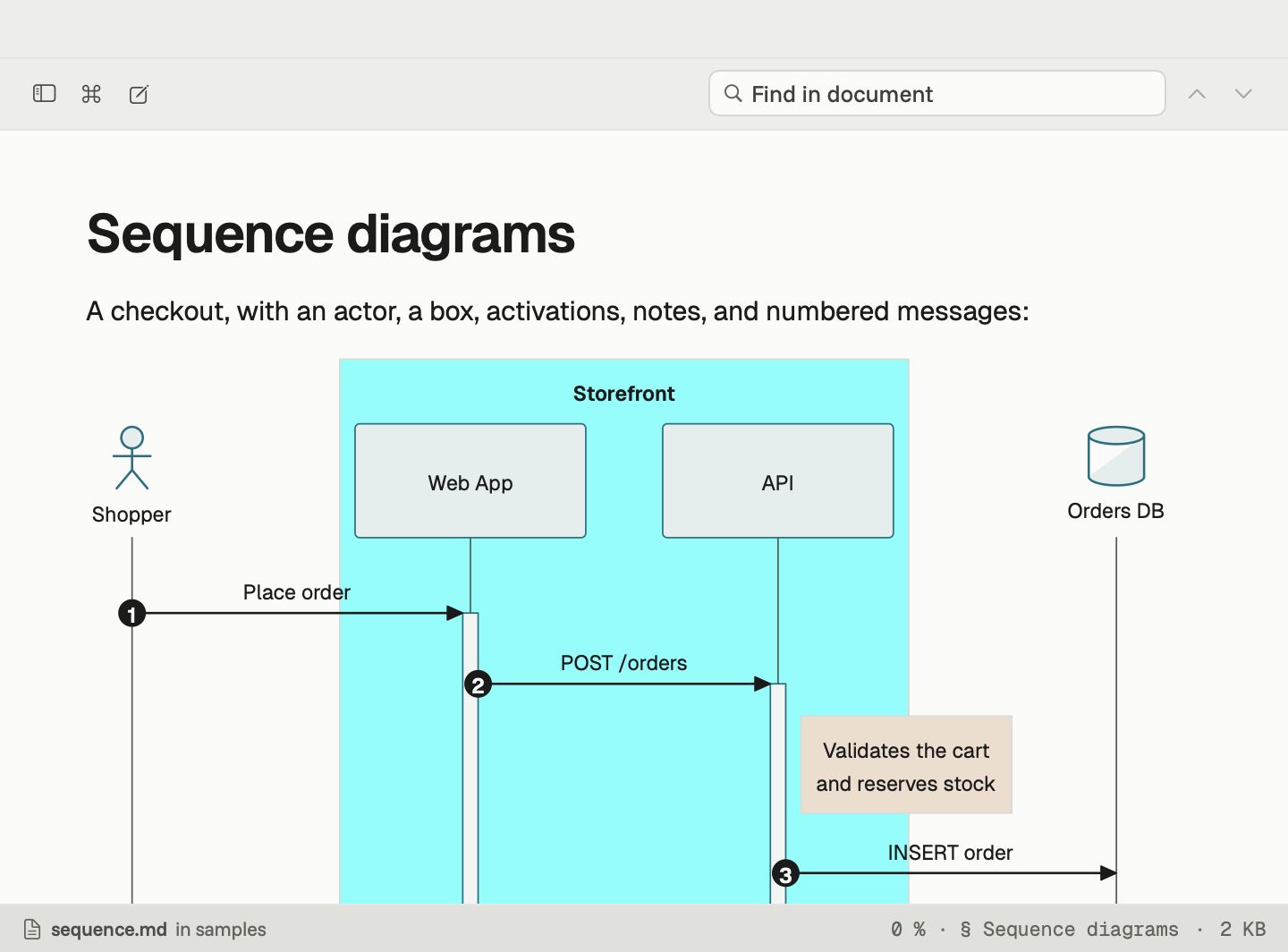Click § Sequence diagrams section indicator
The image size is (1288, 952).
coord(1069,930)
